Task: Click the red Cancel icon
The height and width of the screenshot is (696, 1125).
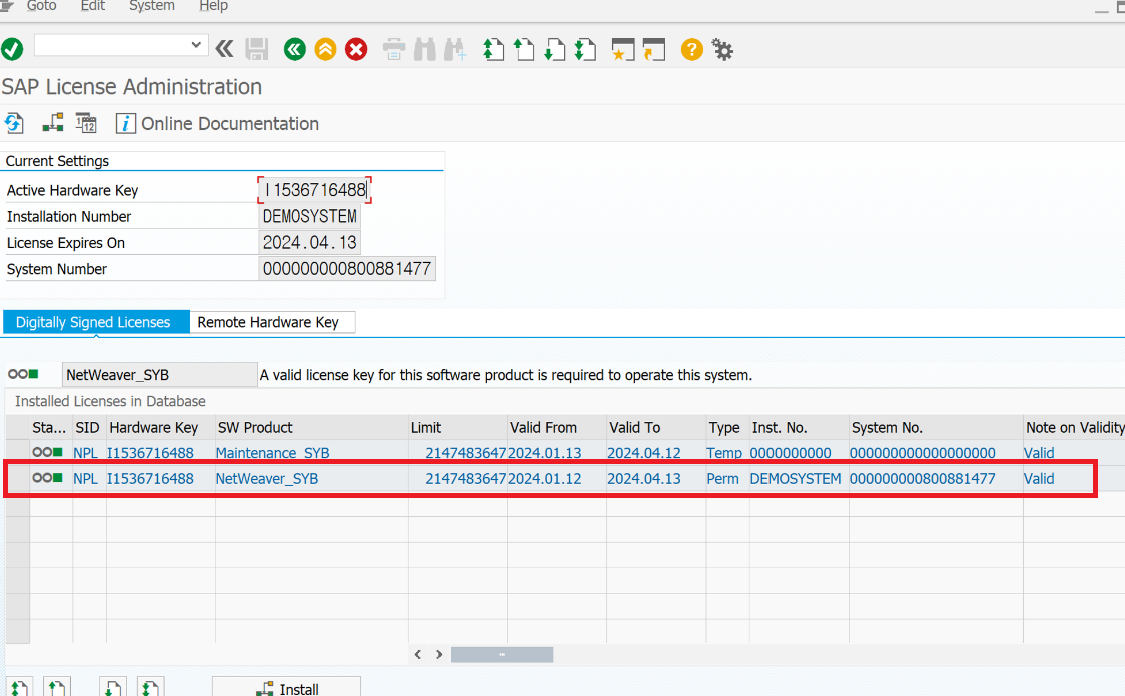Action: pyautogui.click(x=356, y=50)
